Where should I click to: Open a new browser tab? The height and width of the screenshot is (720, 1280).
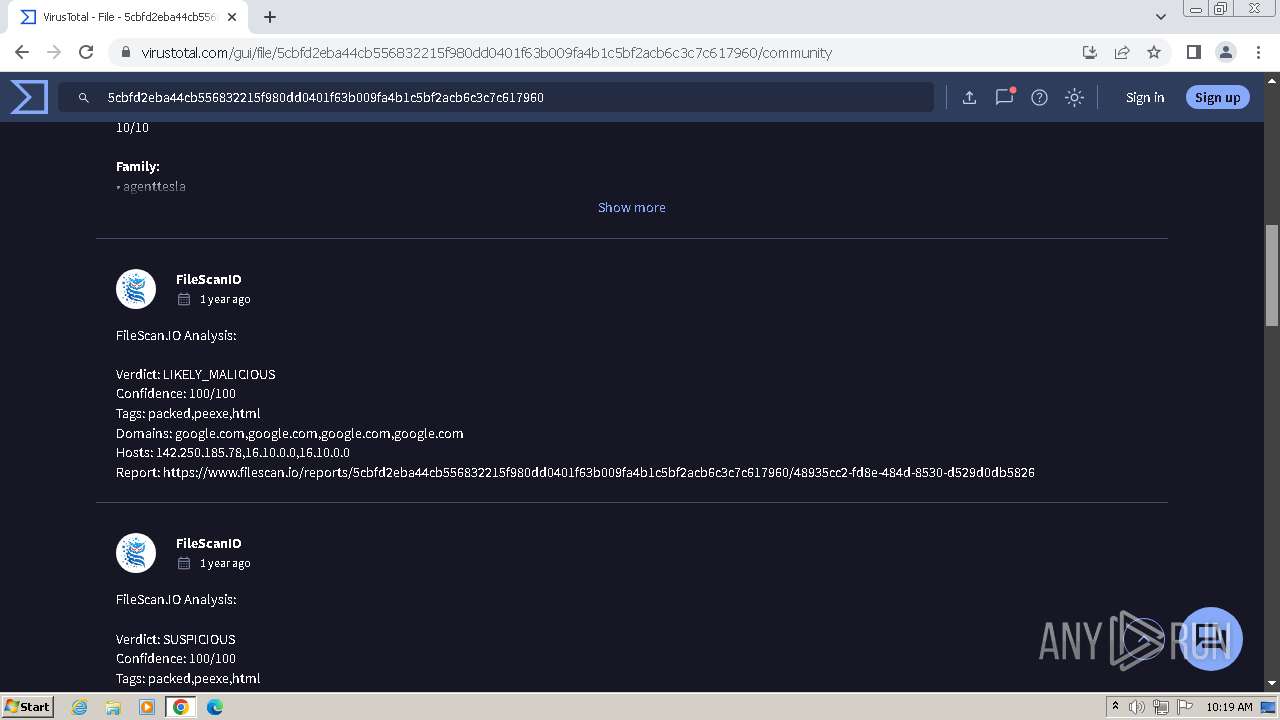click(x=270, y=17)
